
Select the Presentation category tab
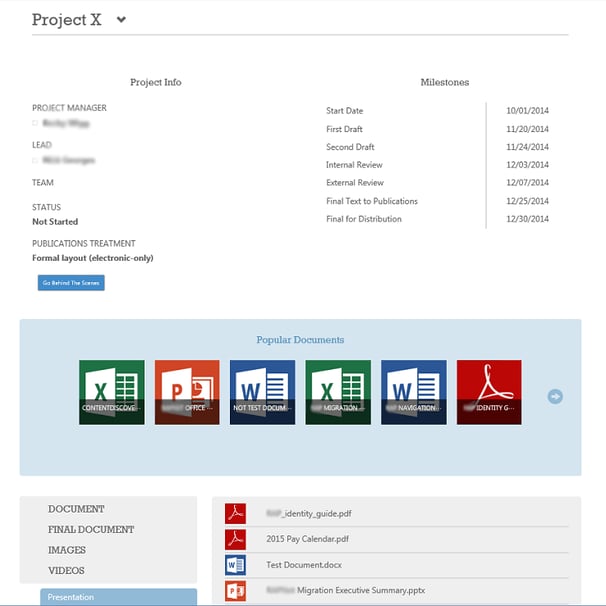[118, 597]
